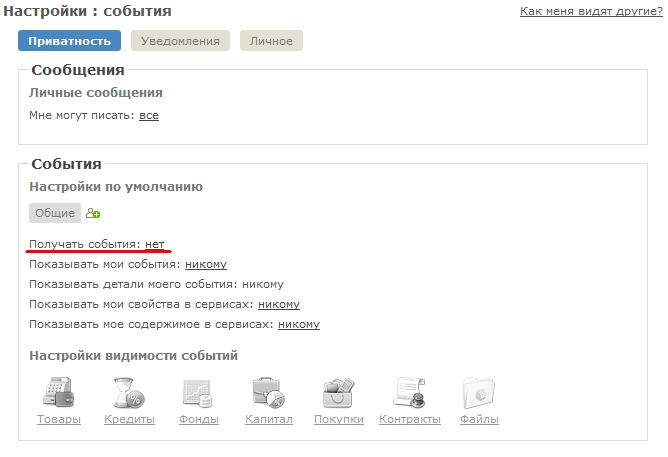Click the Фонды link label
This screenshot has height=457, width=668.
pyautogui.click(x=199, y=419)
